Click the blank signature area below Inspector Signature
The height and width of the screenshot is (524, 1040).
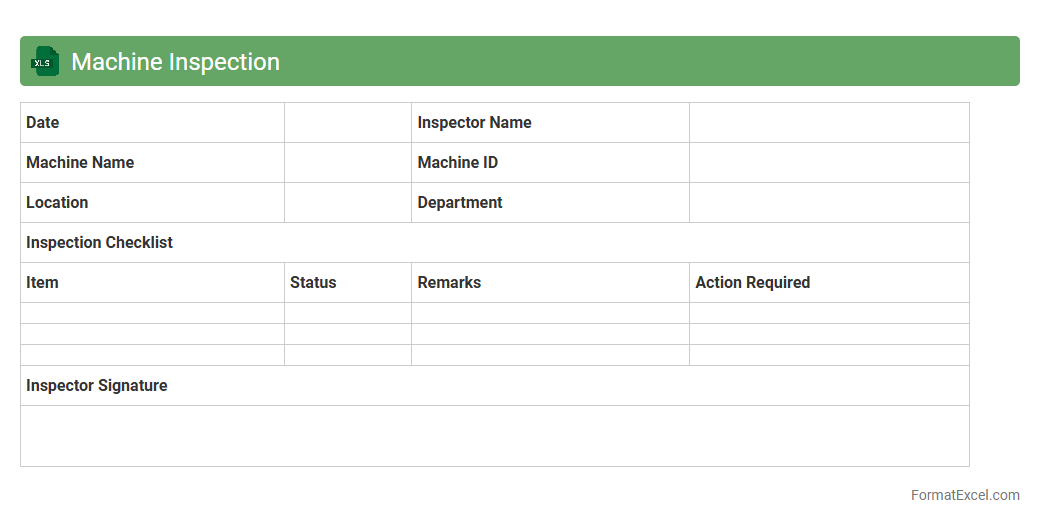494,436
